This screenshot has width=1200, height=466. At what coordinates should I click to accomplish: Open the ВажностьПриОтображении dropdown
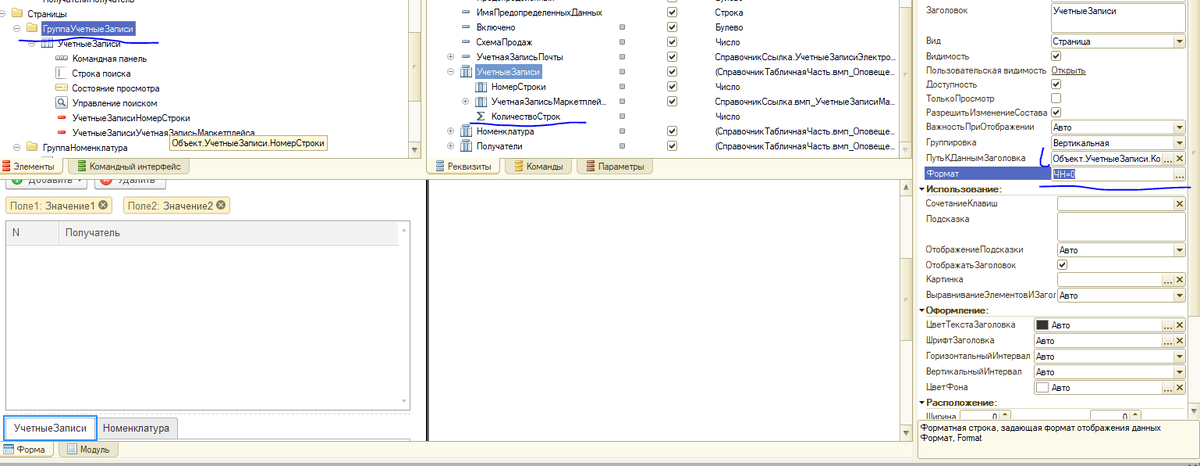pos(1179,128)
